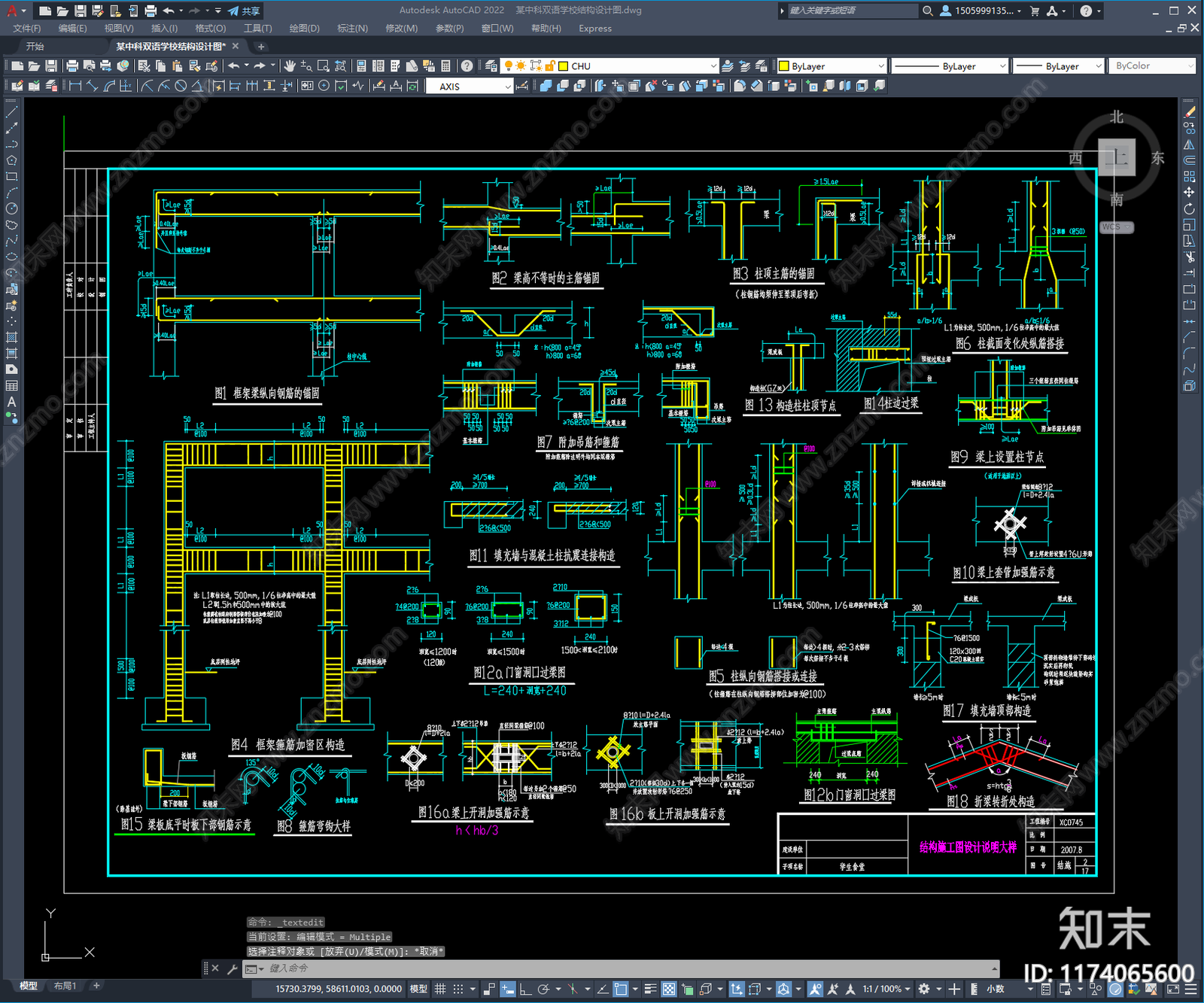Toggle transparency display in the status bar

click(668, 989)
